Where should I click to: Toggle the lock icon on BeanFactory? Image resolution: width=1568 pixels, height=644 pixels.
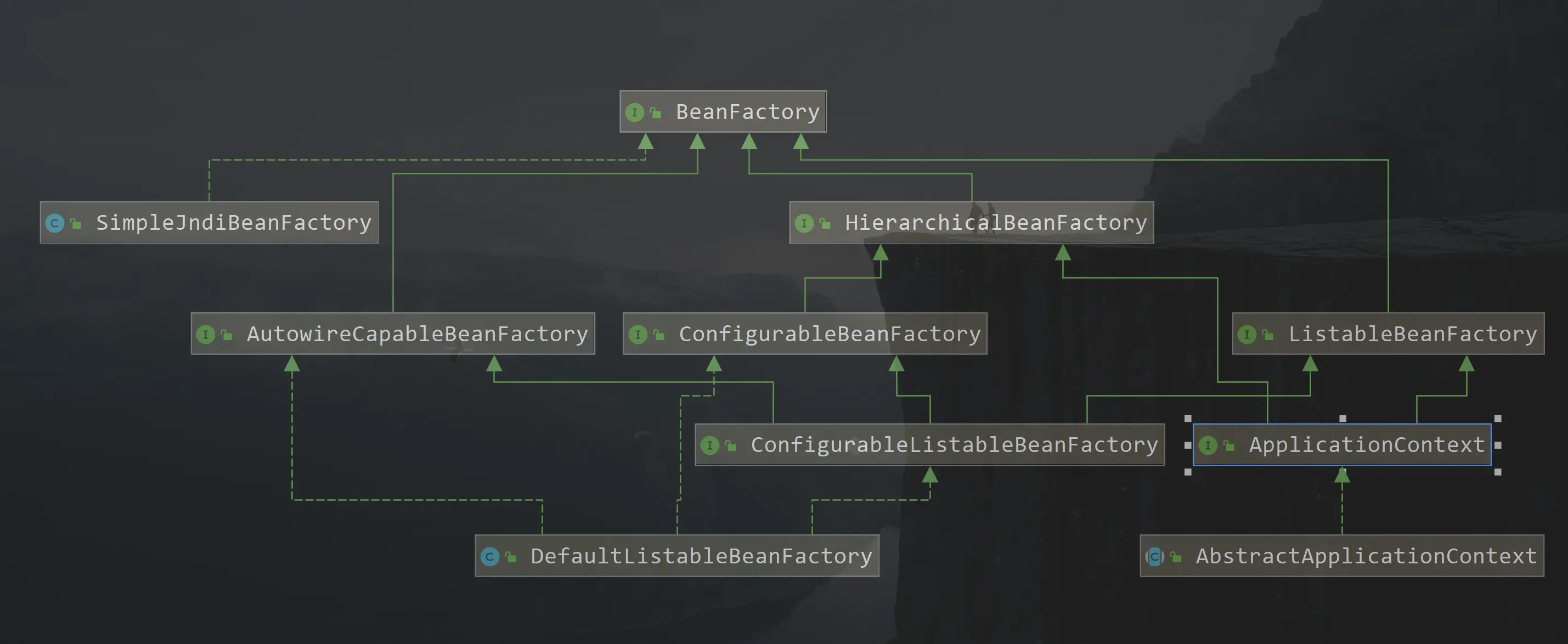coord(656,111)
